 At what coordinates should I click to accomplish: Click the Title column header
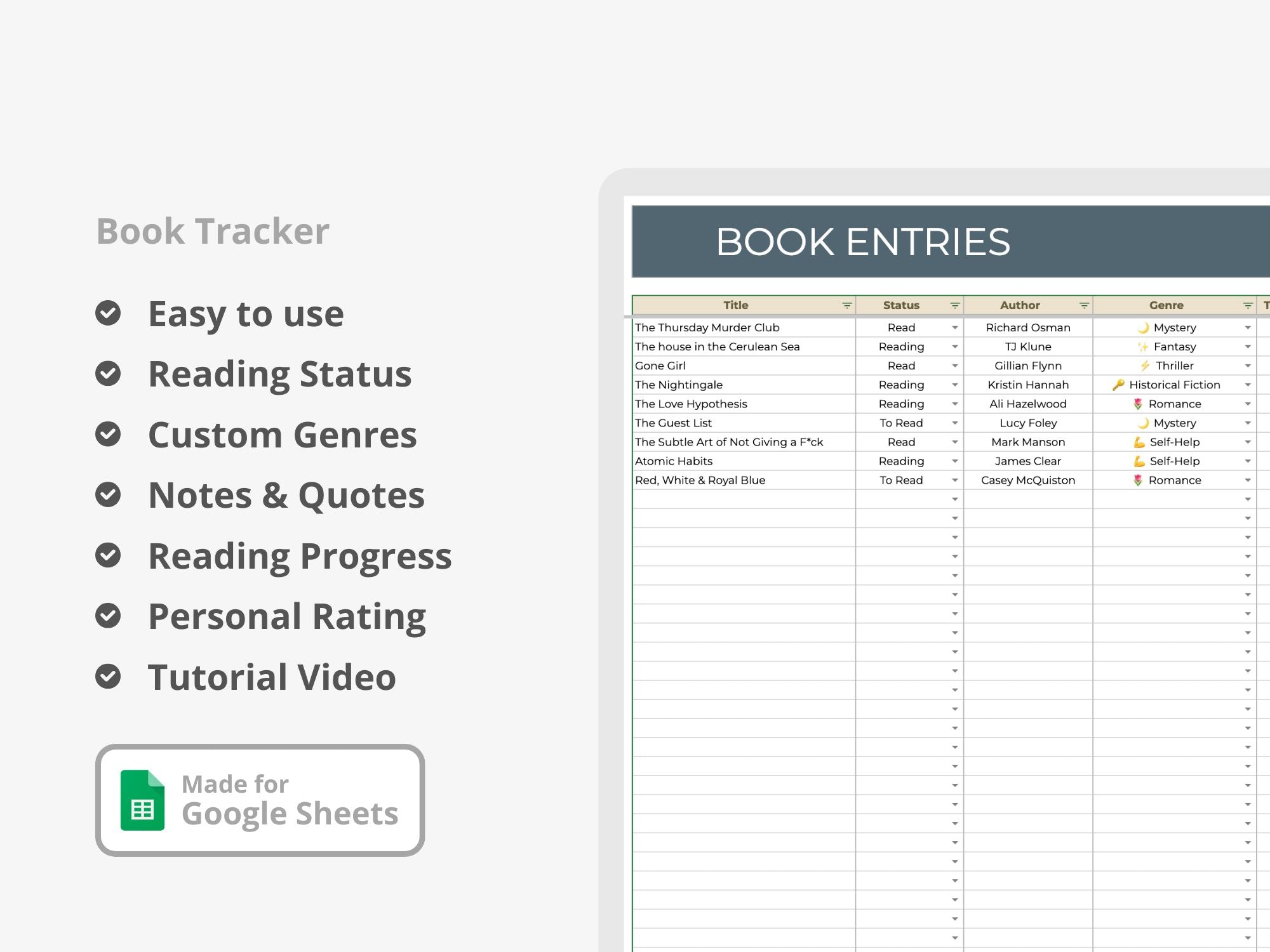tap(735, 305)
